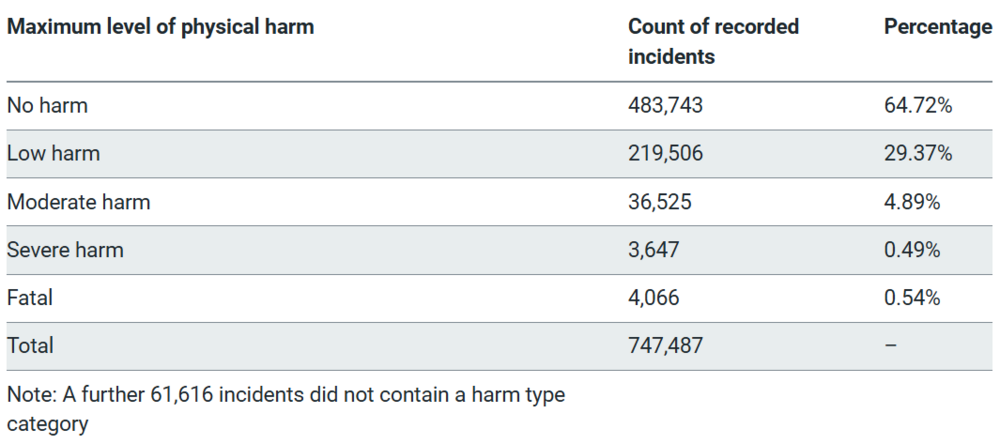Click the 4.89% percentage cell
Viewport: 1000px width, 444px height.
coord(912,202)
